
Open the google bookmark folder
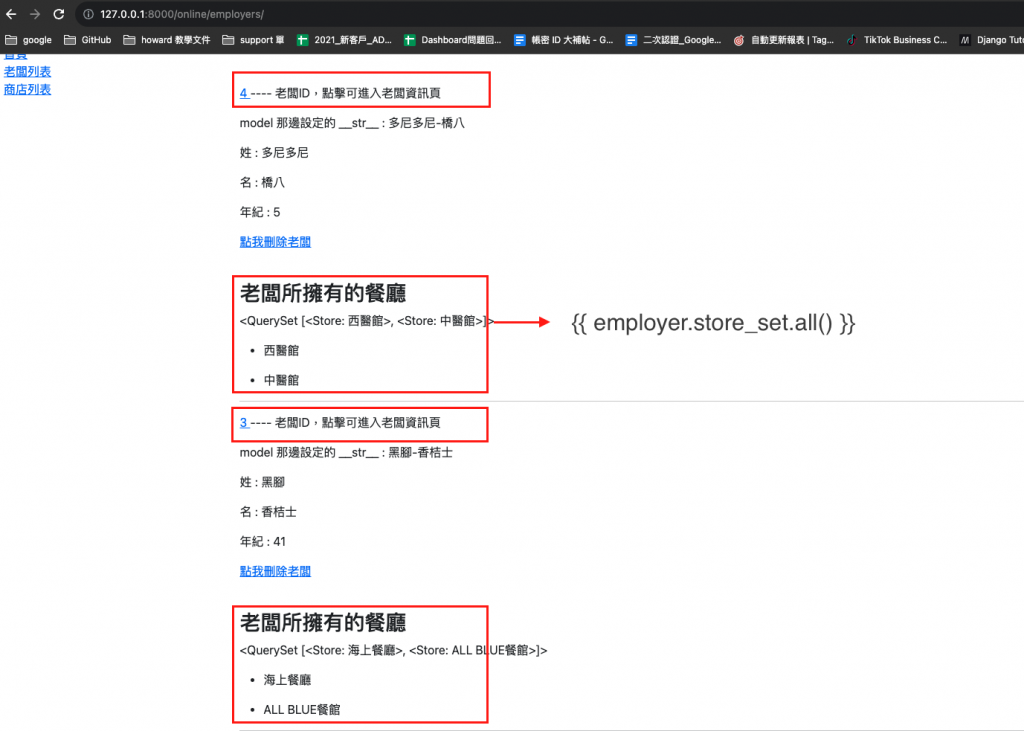pyautogui.click(x=29, y=40)
